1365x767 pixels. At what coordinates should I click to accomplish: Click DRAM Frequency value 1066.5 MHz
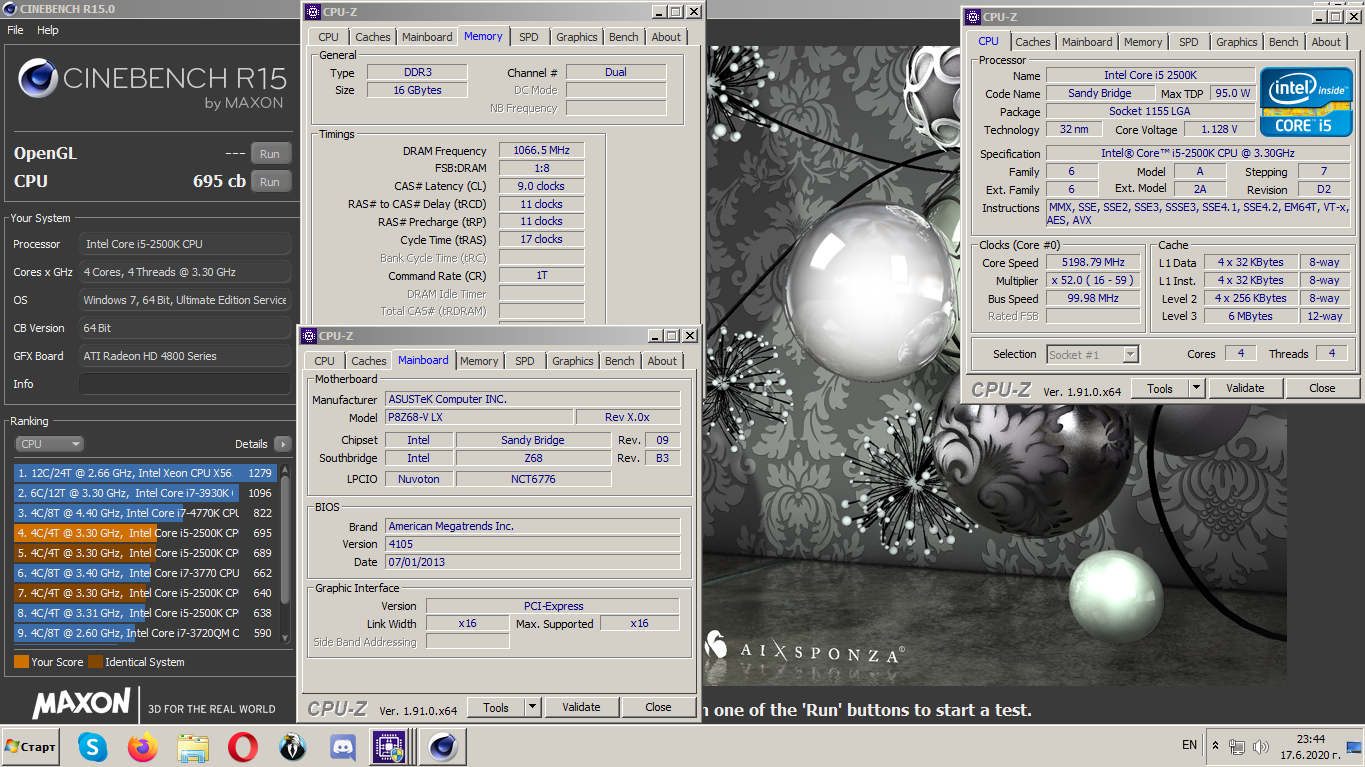(x=541, y=150)
